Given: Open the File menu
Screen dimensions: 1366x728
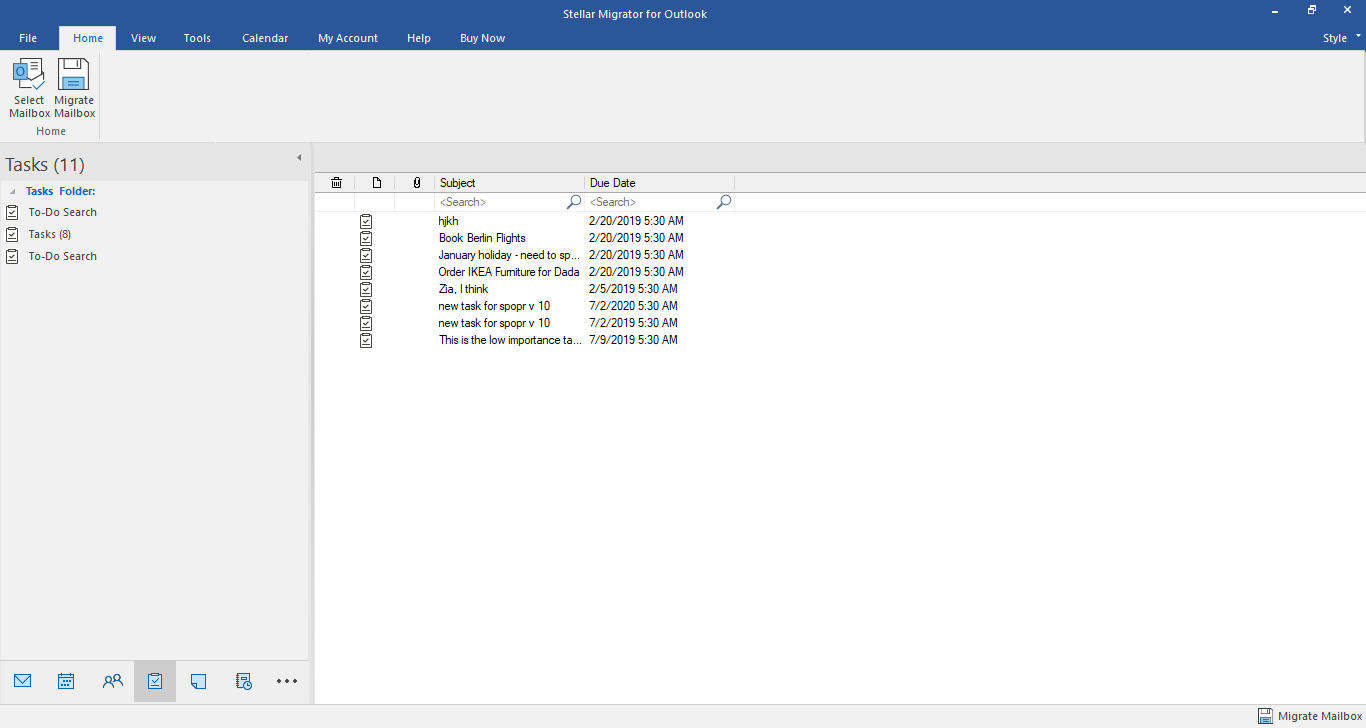Looking at the screenshot, I should pos(28,38).
